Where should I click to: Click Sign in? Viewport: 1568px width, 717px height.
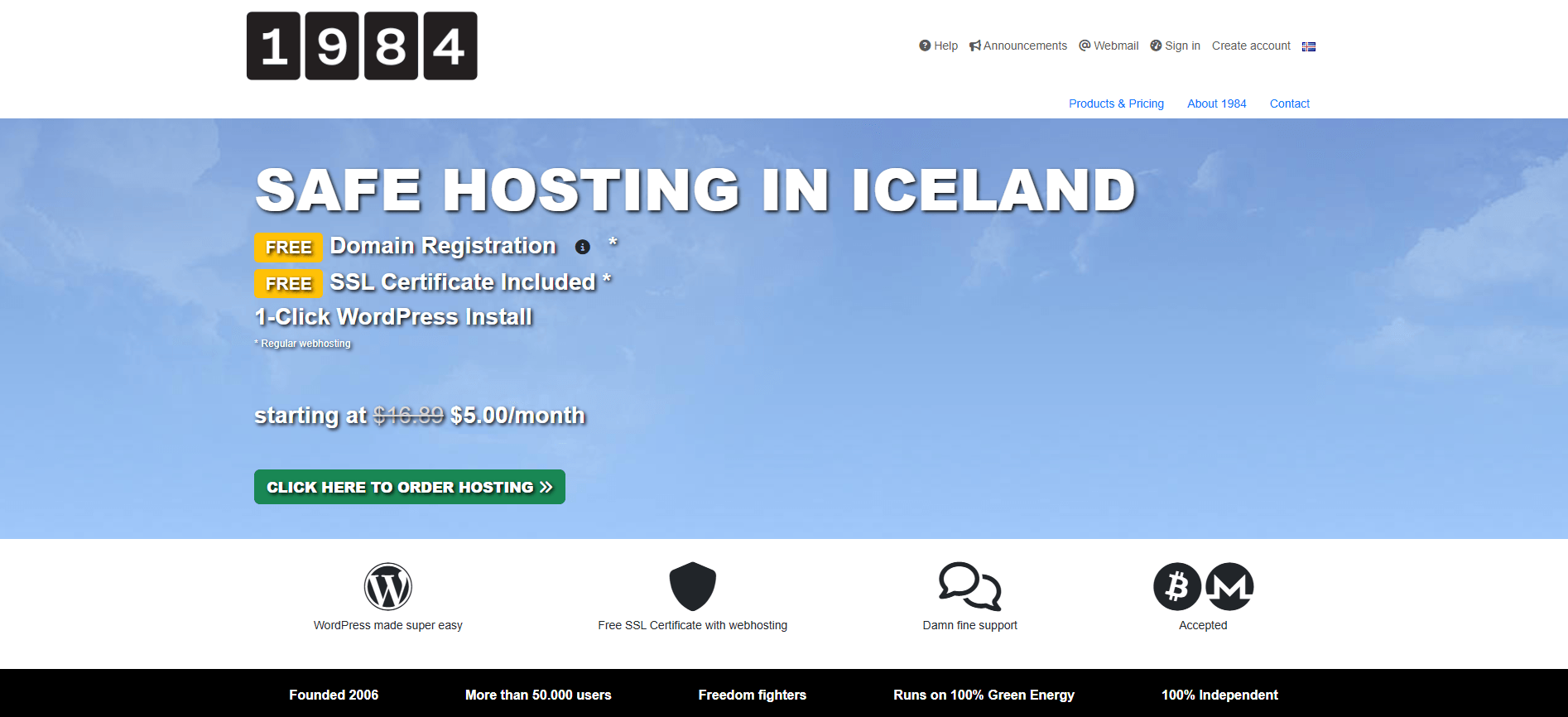coord(1175,46)
